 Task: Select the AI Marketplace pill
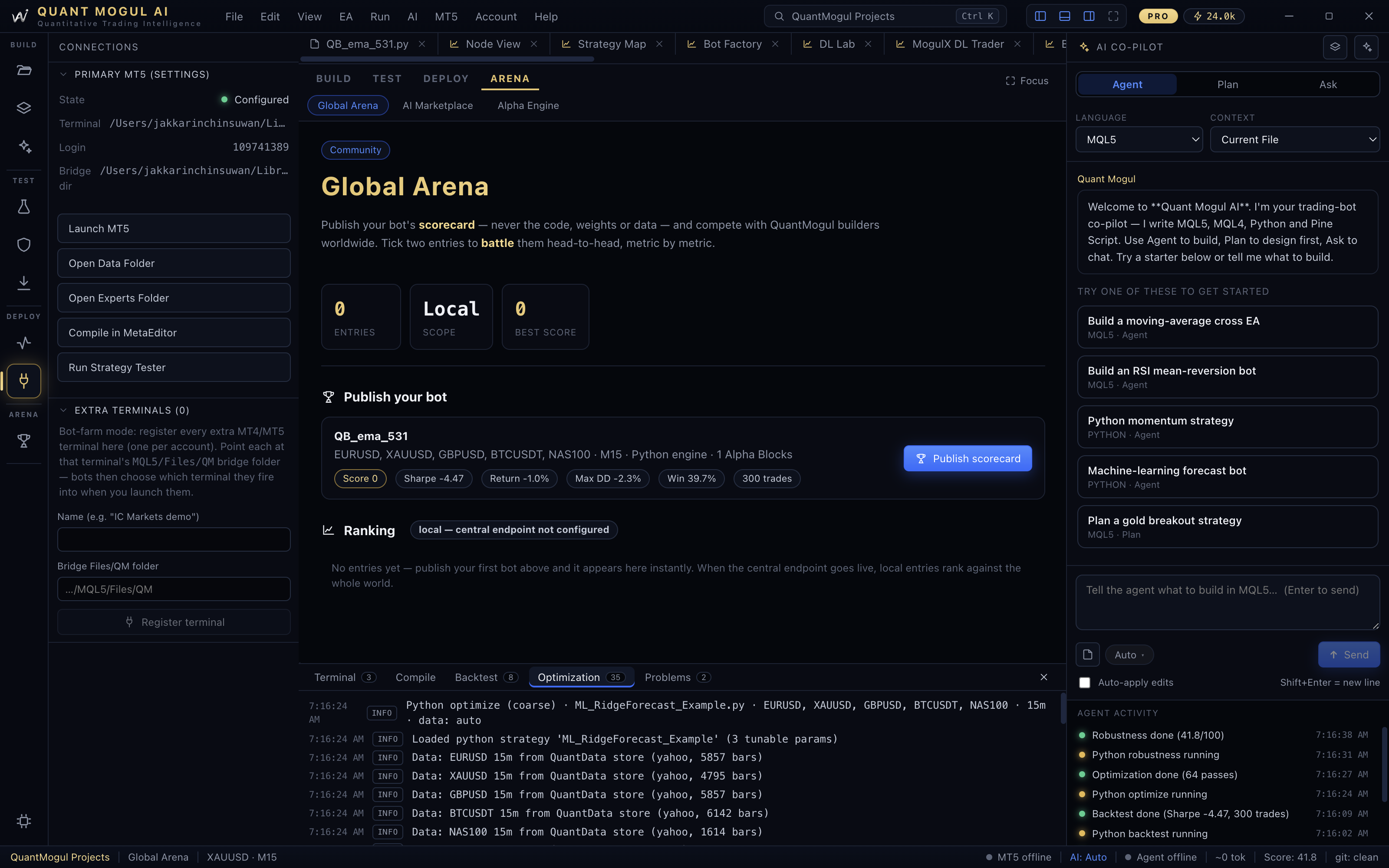point(438,105)
